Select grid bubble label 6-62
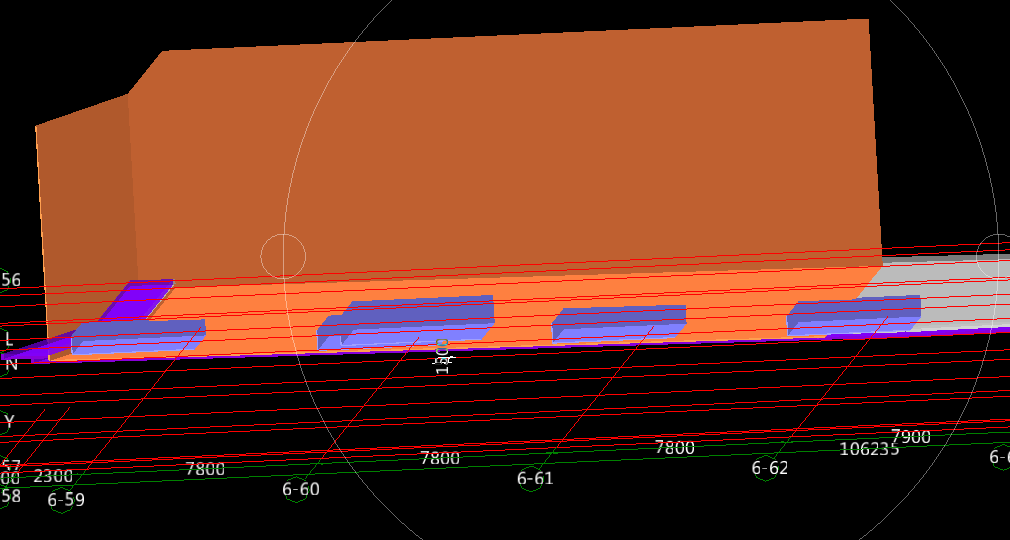1010x540 pixels. (770, 468)
